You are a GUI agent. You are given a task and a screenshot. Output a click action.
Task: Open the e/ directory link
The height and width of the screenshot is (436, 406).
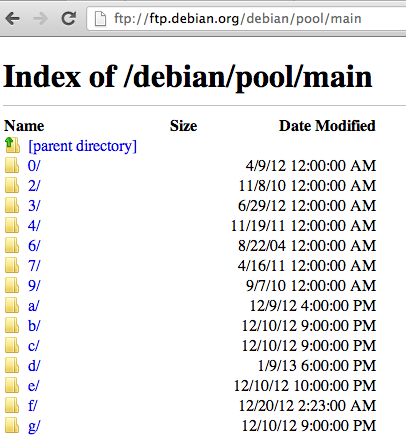pos(33,386)
